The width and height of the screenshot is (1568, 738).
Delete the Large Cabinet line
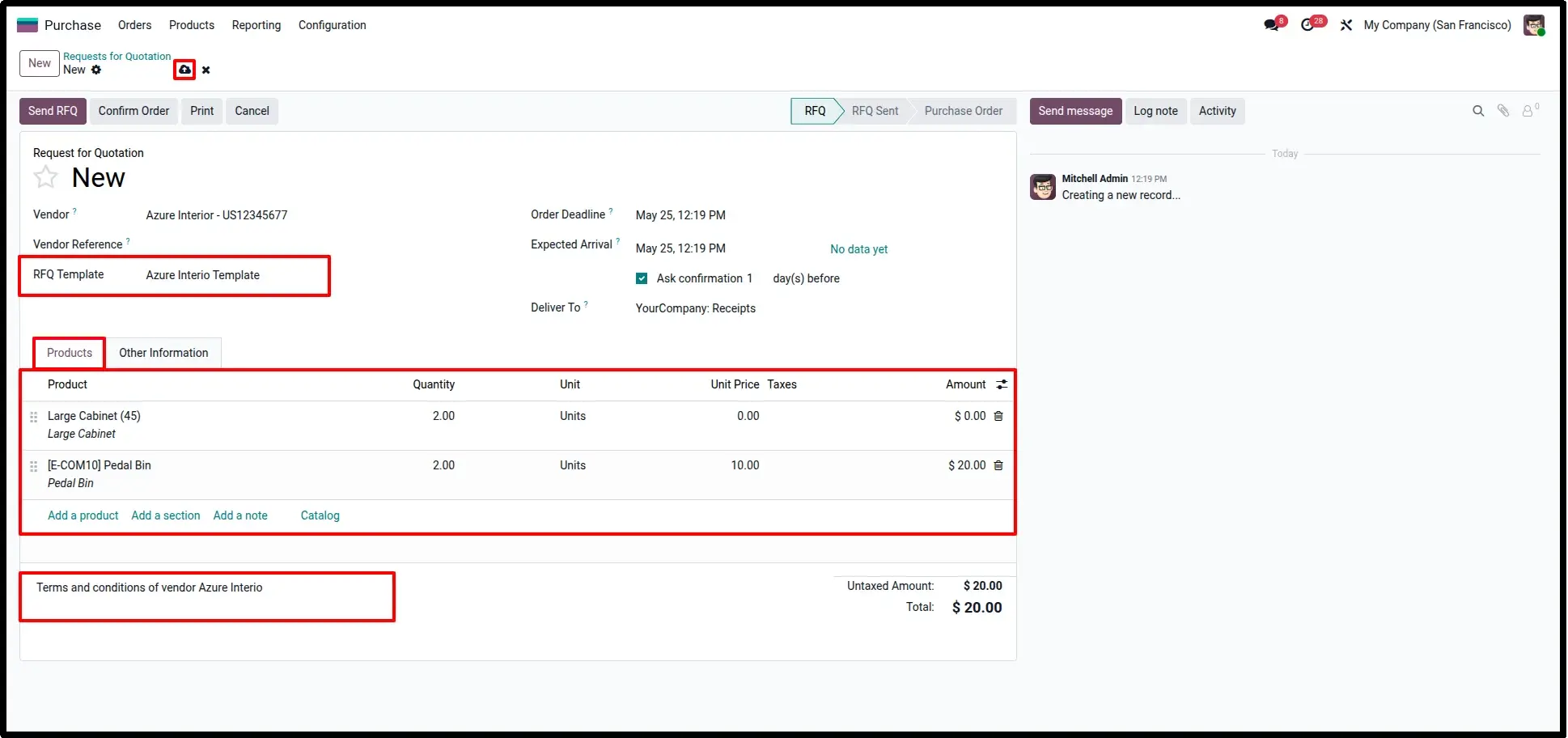click(998, 416)
